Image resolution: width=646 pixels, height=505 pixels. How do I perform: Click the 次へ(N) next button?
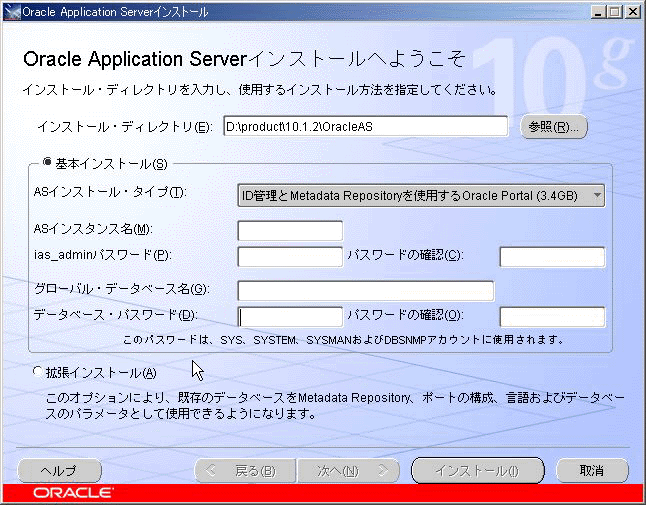[x=349, y=470]
